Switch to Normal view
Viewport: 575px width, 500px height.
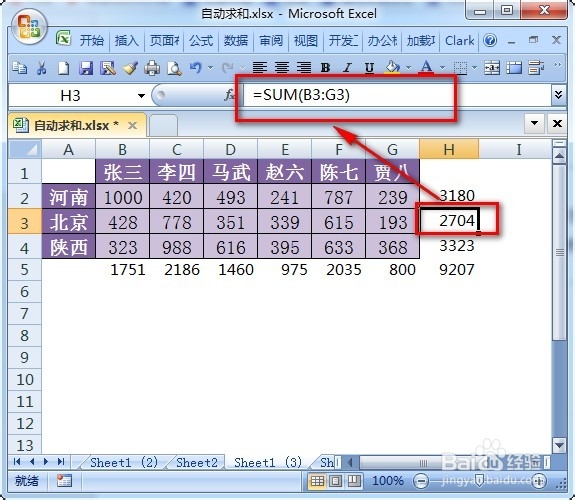tap(317, 481)
